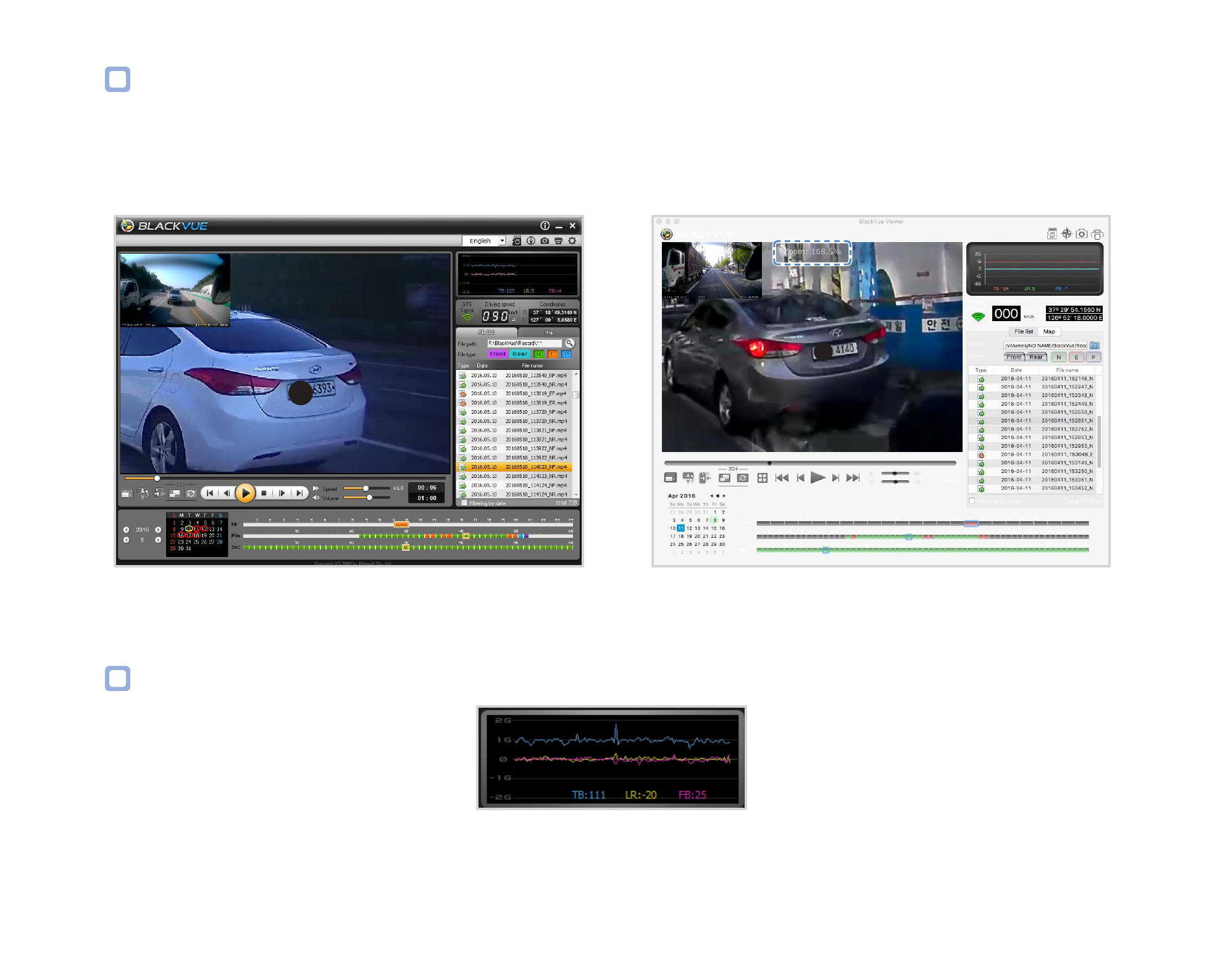
Task: Open the settings gear in Windows BlackVue toolbar
Action: point(572,241)
